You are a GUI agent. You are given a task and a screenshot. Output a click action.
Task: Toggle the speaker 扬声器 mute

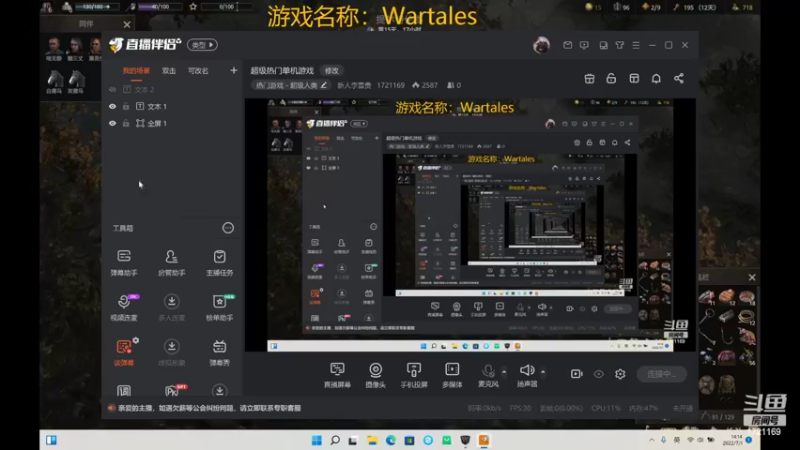pos(527,375)
